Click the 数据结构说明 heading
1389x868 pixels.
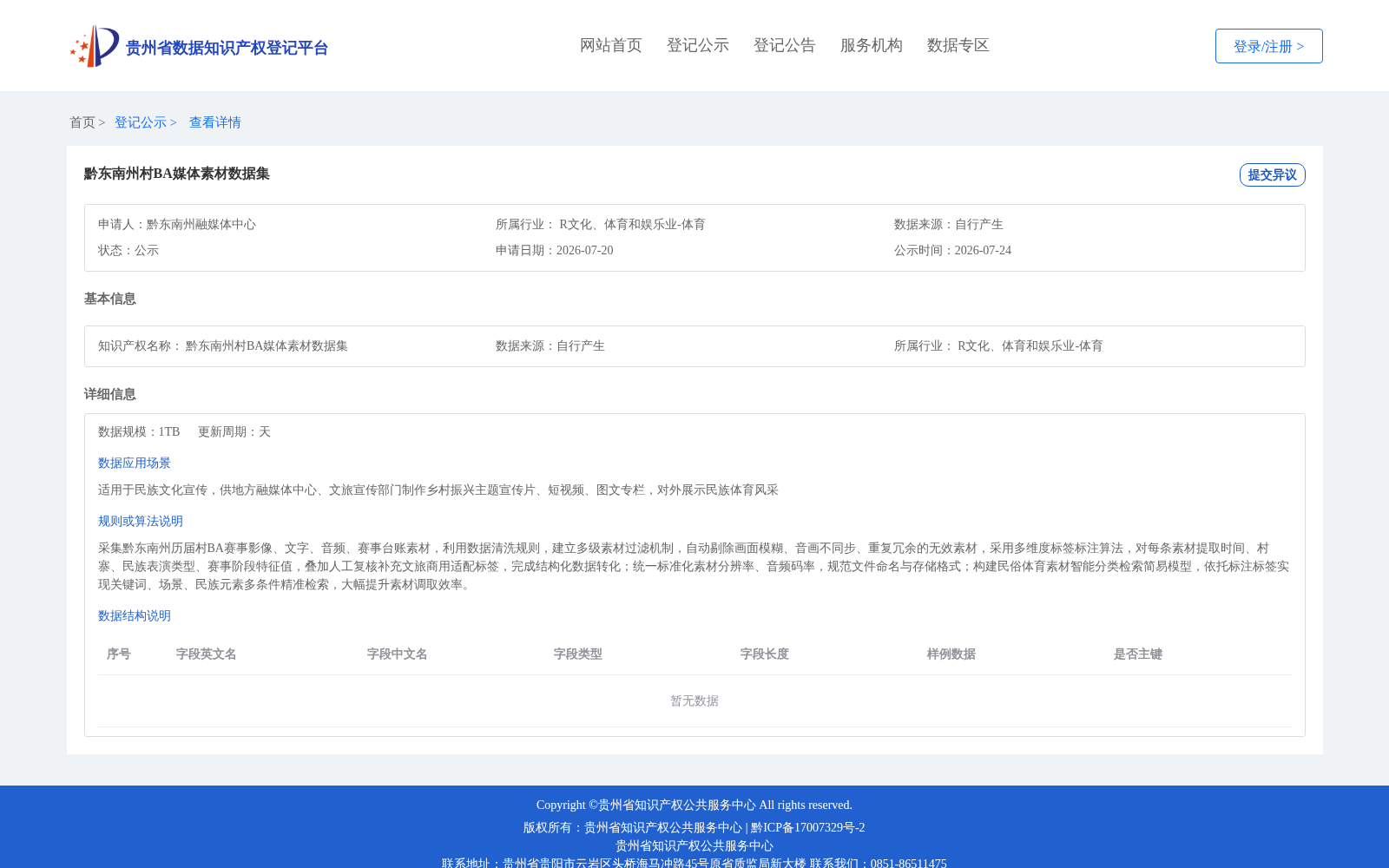coord(135,615)
